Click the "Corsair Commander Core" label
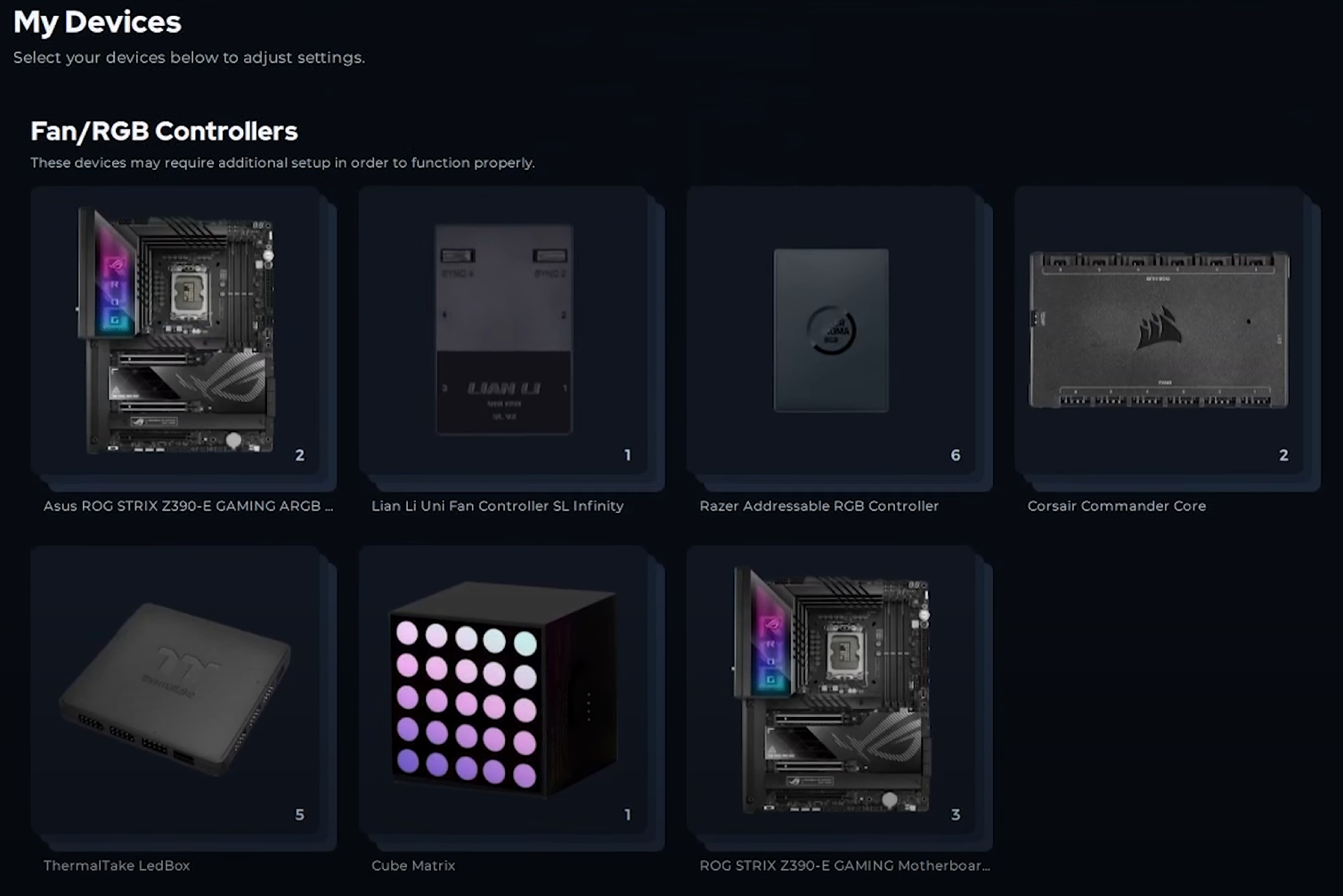This screenshot has width=1343, height=896. [x=1116, y=506]
